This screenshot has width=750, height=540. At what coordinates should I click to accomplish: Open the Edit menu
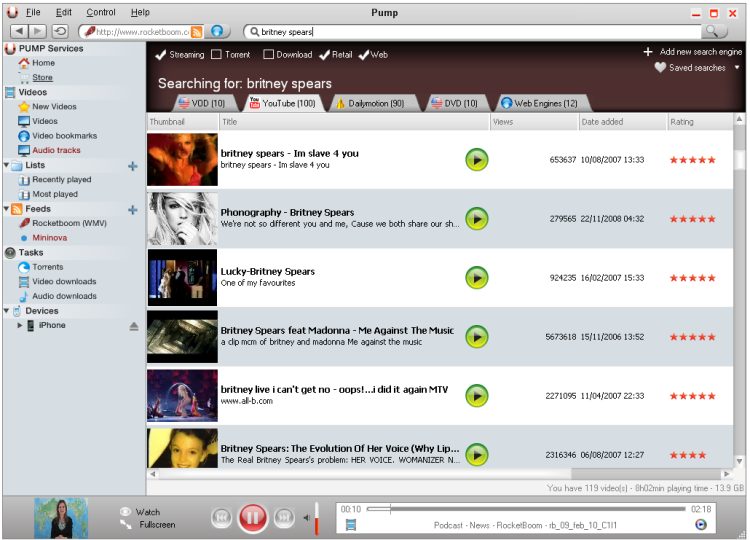click(64, 12)
